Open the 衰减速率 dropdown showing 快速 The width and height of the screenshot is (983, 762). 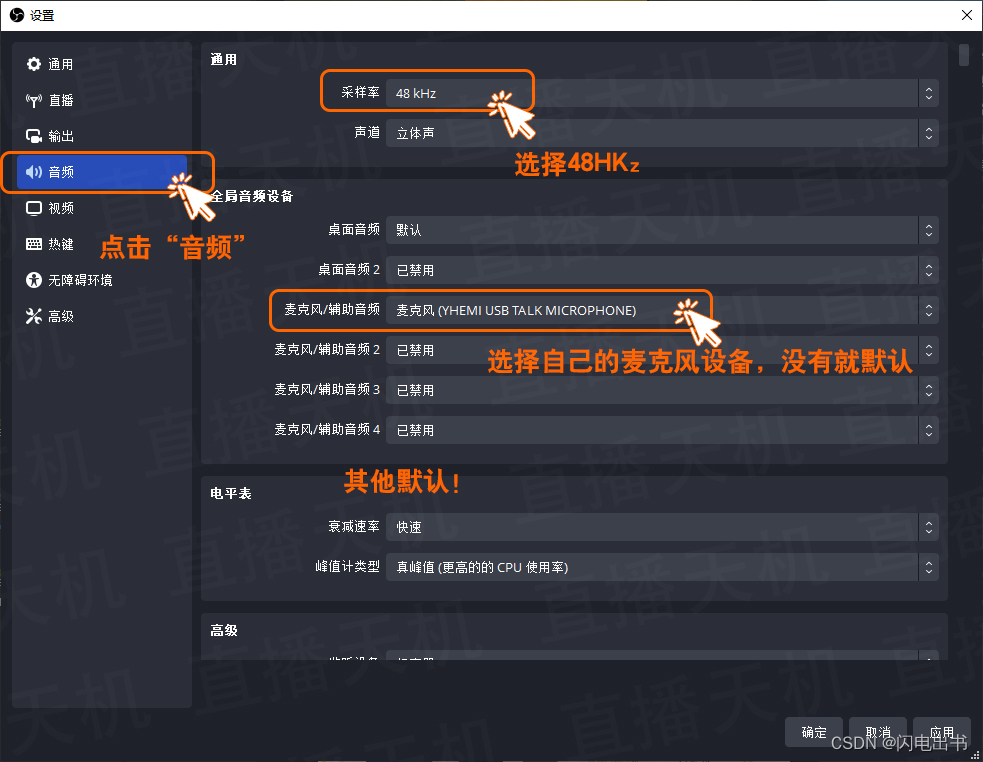(662, 527)
